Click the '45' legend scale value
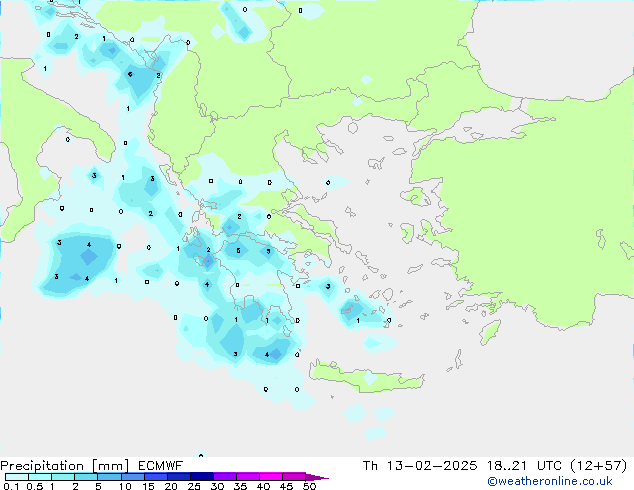 pos(286,486)
